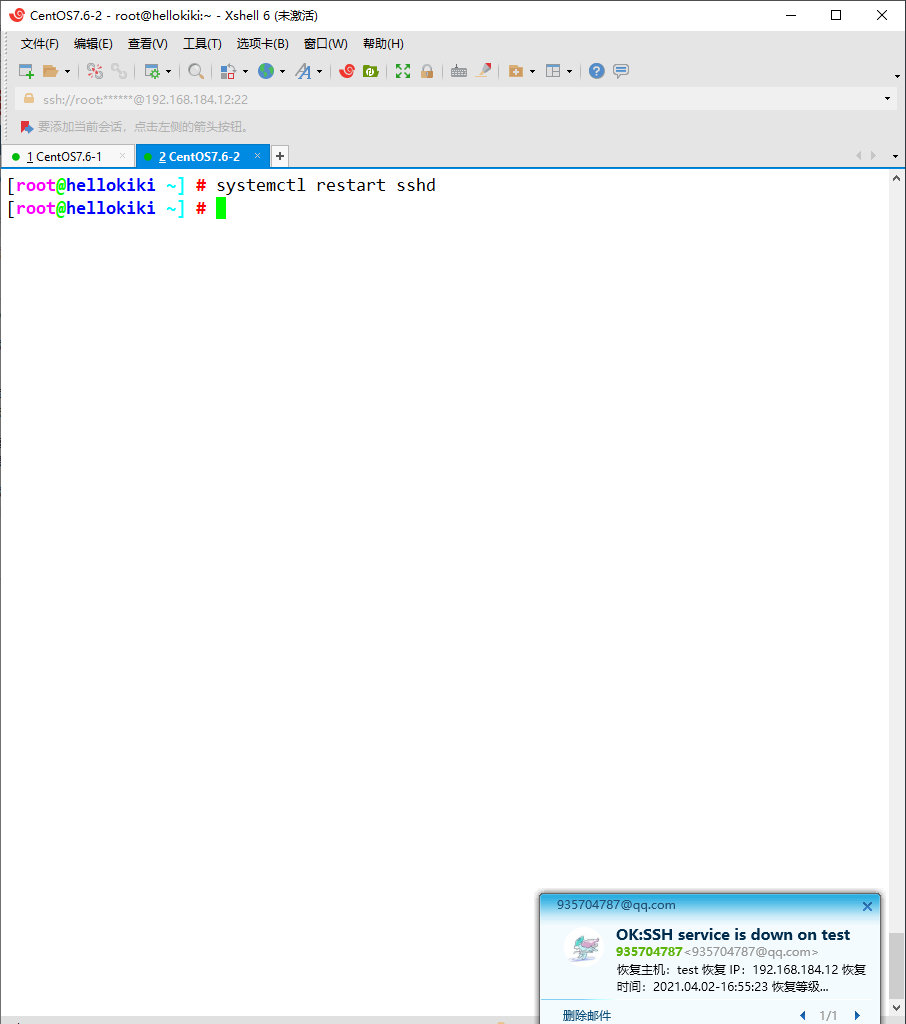Screen dimensions: 906x1024
Task: Click the Open session folder icon
Action: 50,71
